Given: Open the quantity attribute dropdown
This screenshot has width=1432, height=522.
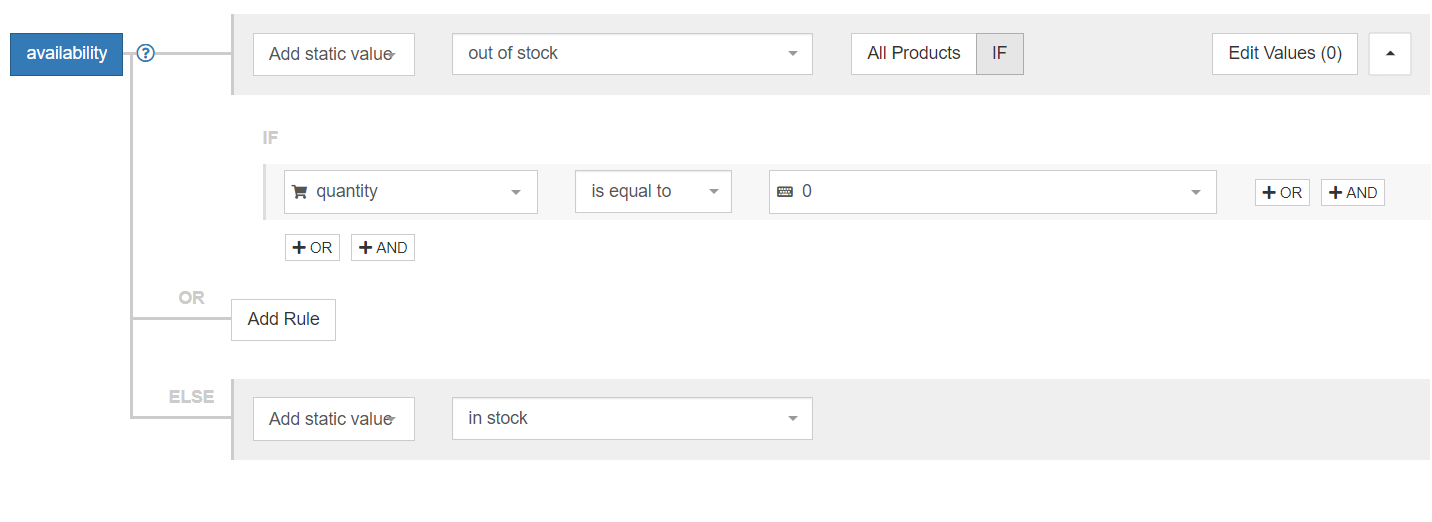Looking at the screenshot, I should coord(410,192).
